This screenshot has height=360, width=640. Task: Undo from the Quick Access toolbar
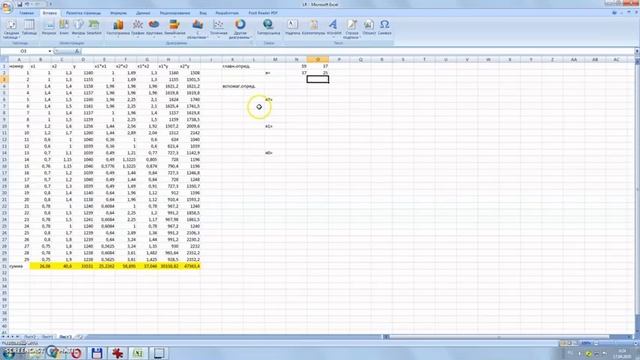[27, 4]
